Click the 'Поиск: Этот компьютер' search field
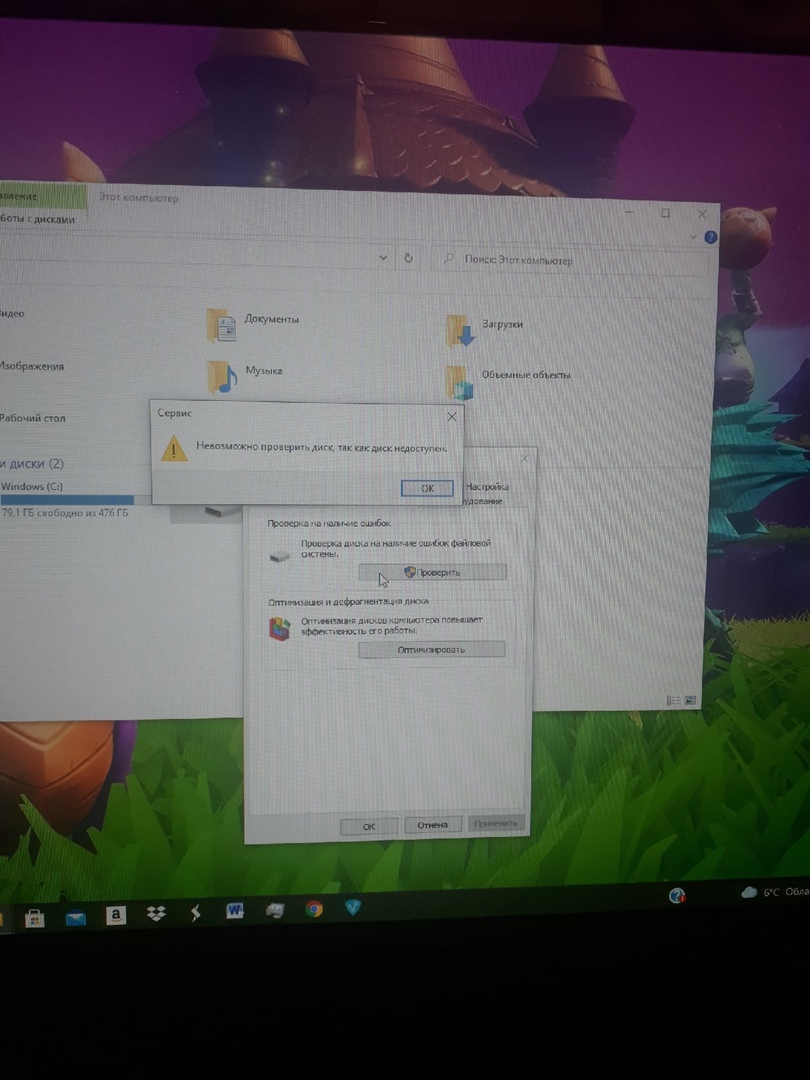810x1080 pixels. tap(569, 261)
